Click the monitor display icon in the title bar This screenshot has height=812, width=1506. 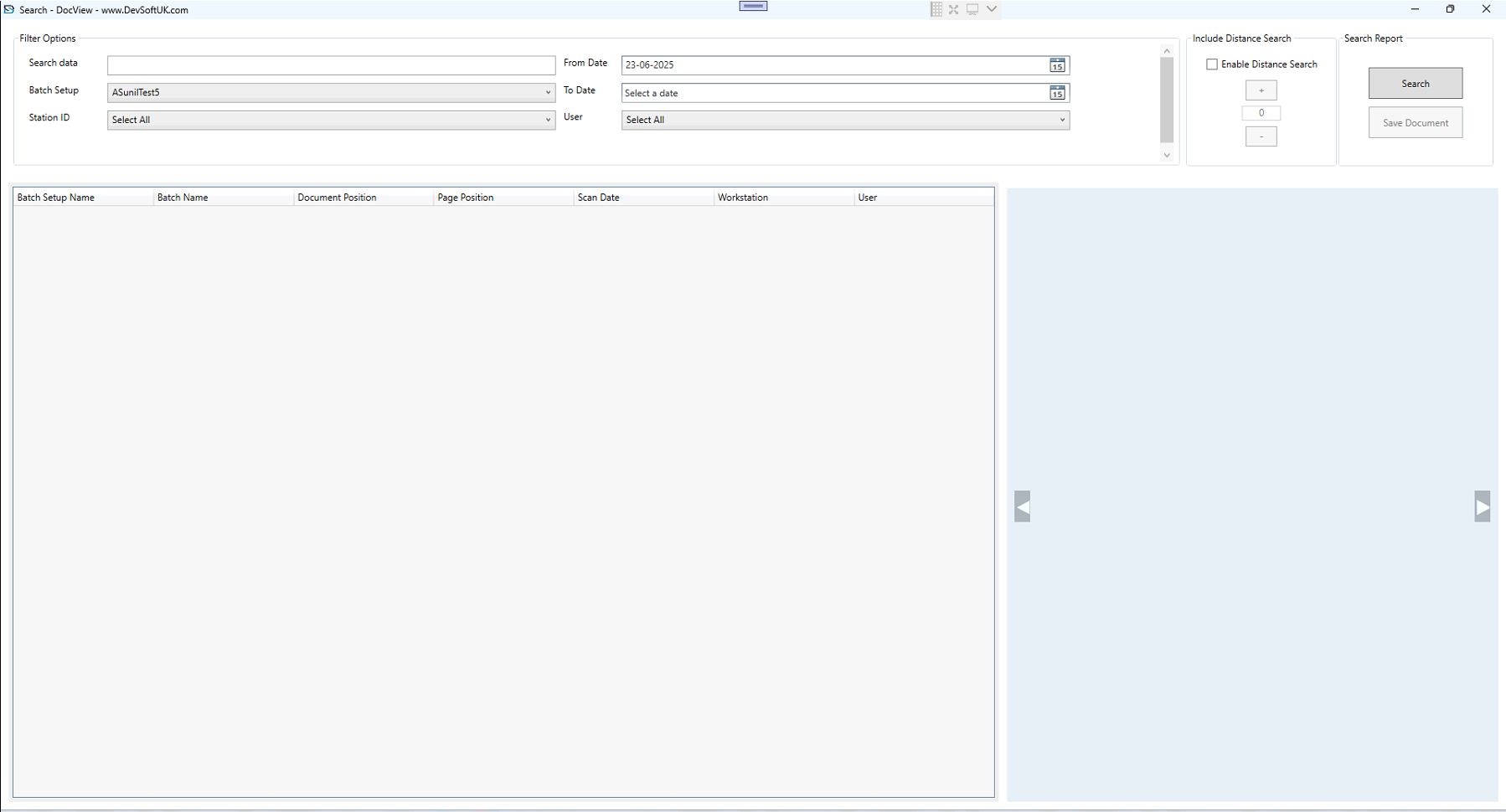(972, 9)
